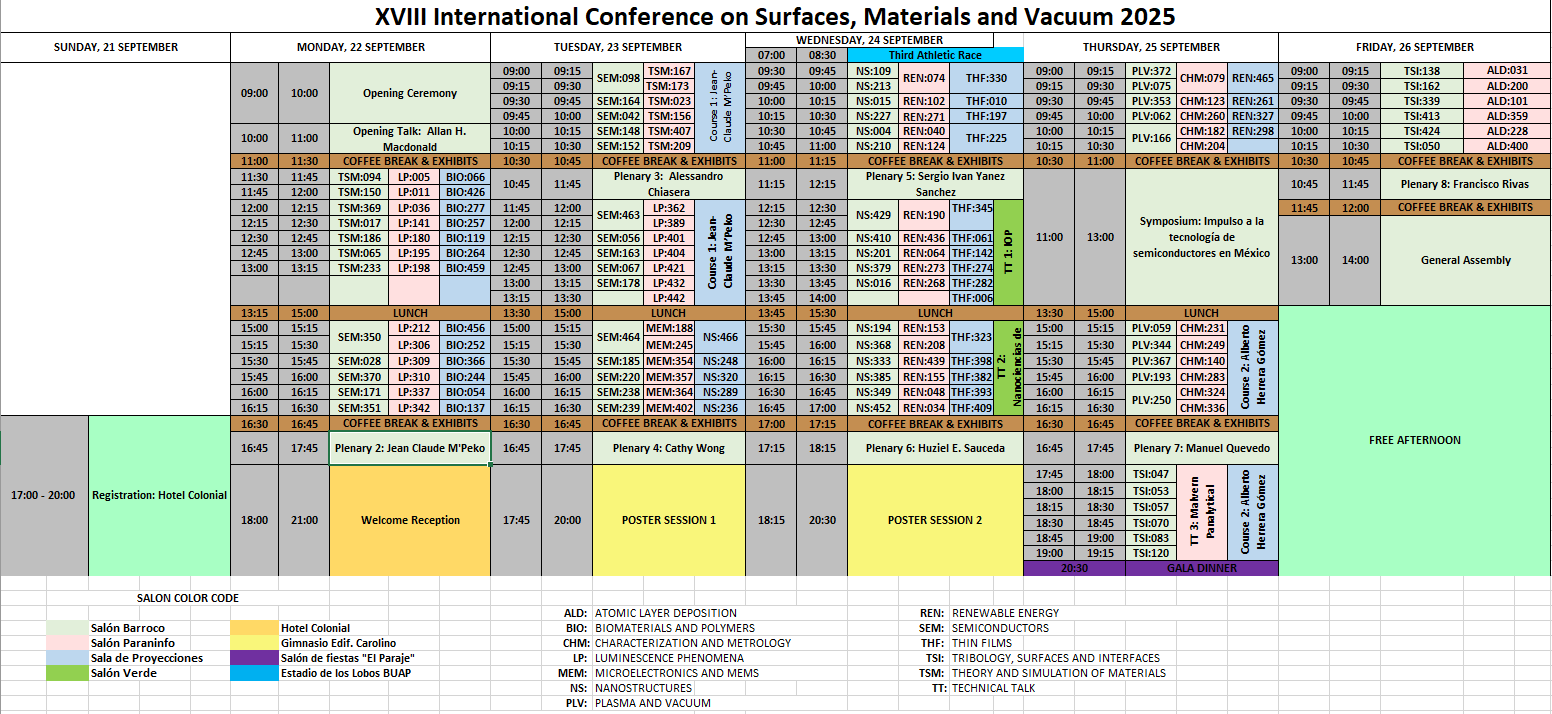Image resolution: width=1552 pixels, height=714 pixels.
Task: Select session cell "PLV:372"
Action: pyautogui.click(x=1151, y=71)
